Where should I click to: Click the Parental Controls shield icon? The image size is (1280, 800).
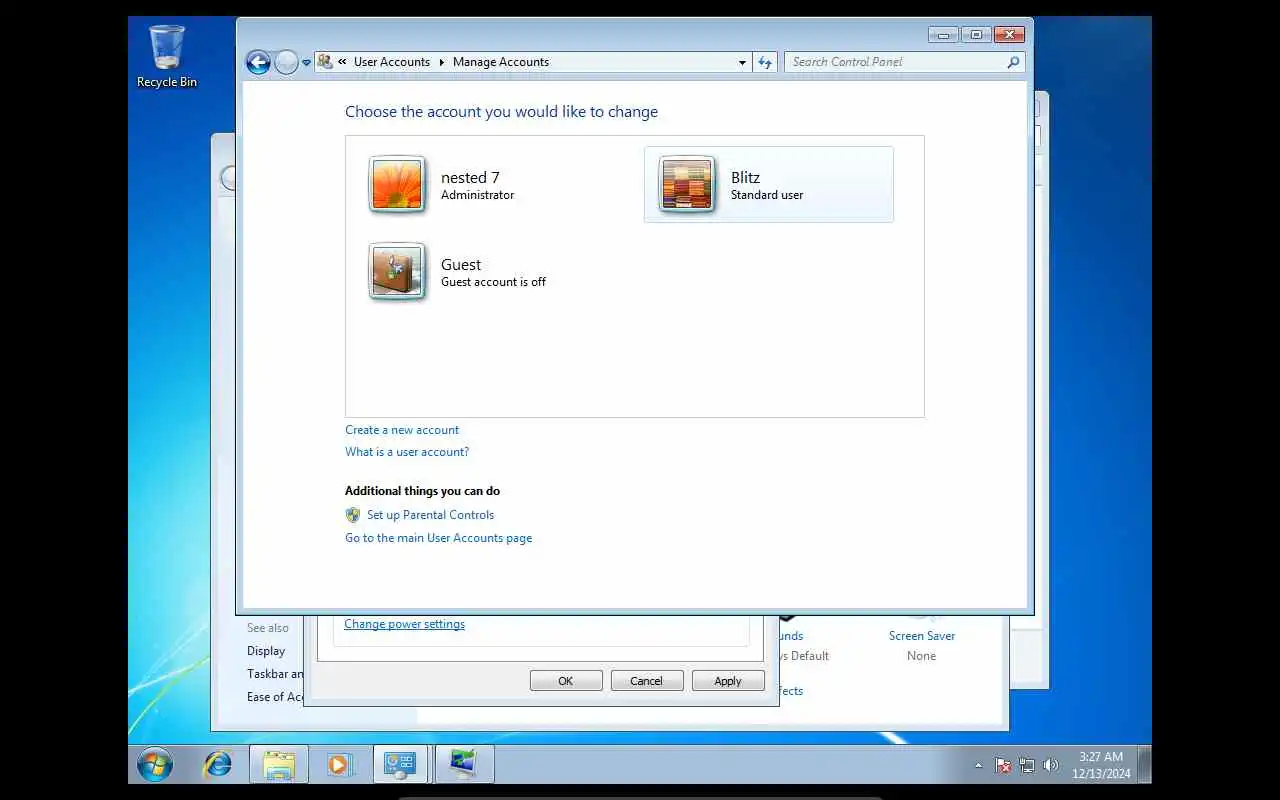pos(353,515)
